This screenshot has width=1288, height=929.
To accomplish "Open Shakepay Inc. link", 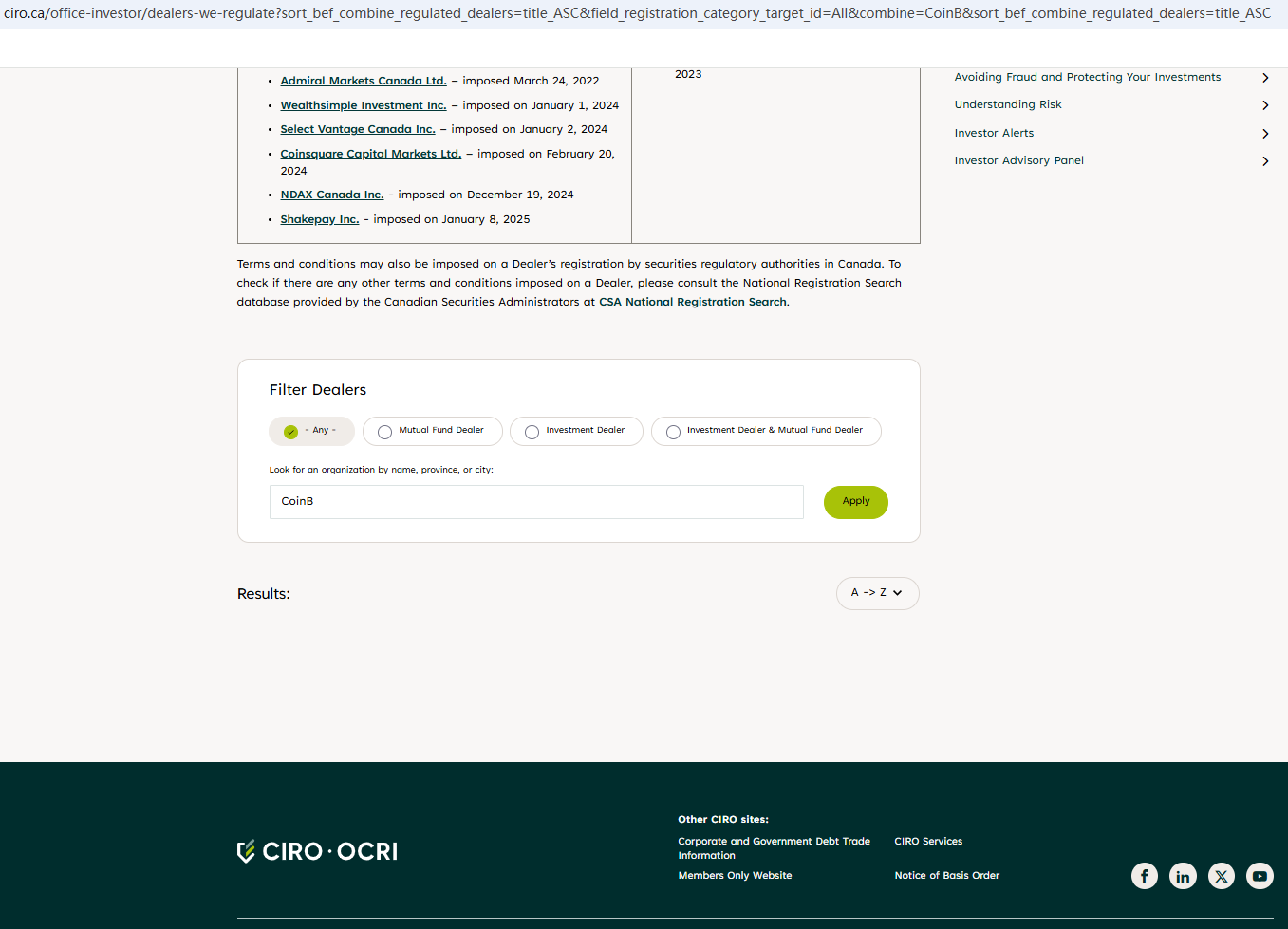I will pos(320,220).
